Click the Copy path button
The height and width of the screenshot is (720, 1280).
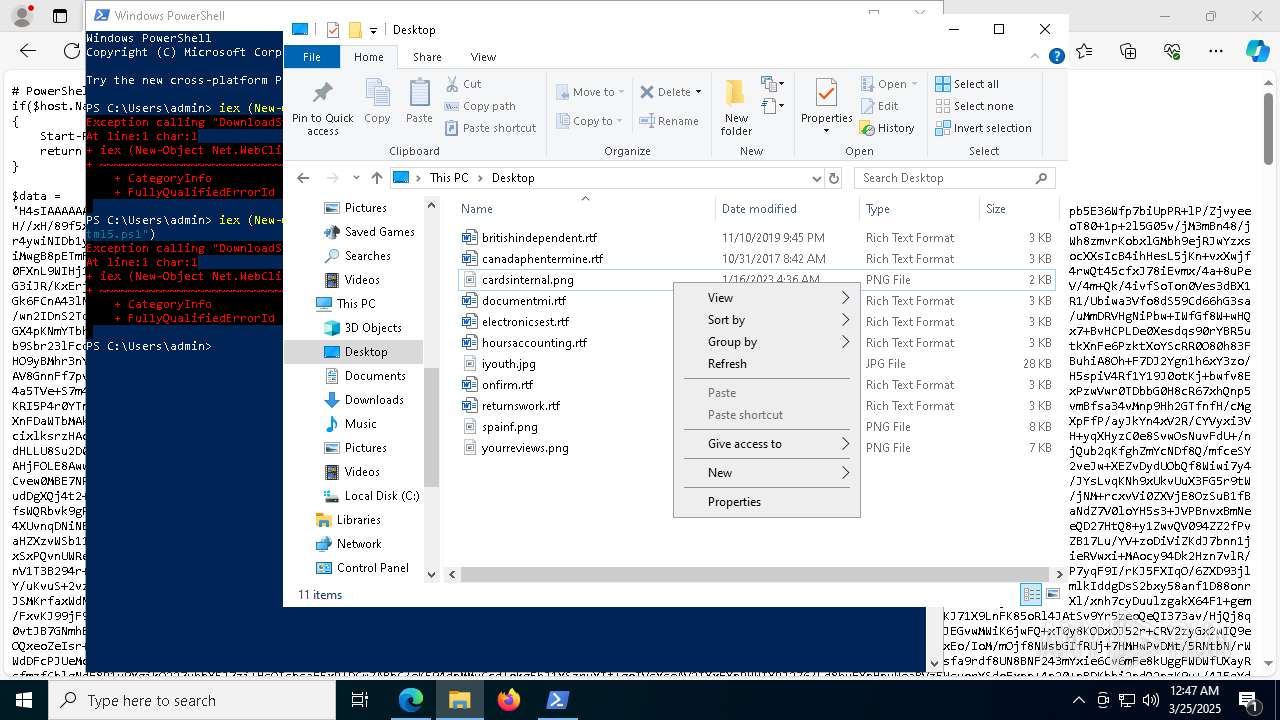479,106
